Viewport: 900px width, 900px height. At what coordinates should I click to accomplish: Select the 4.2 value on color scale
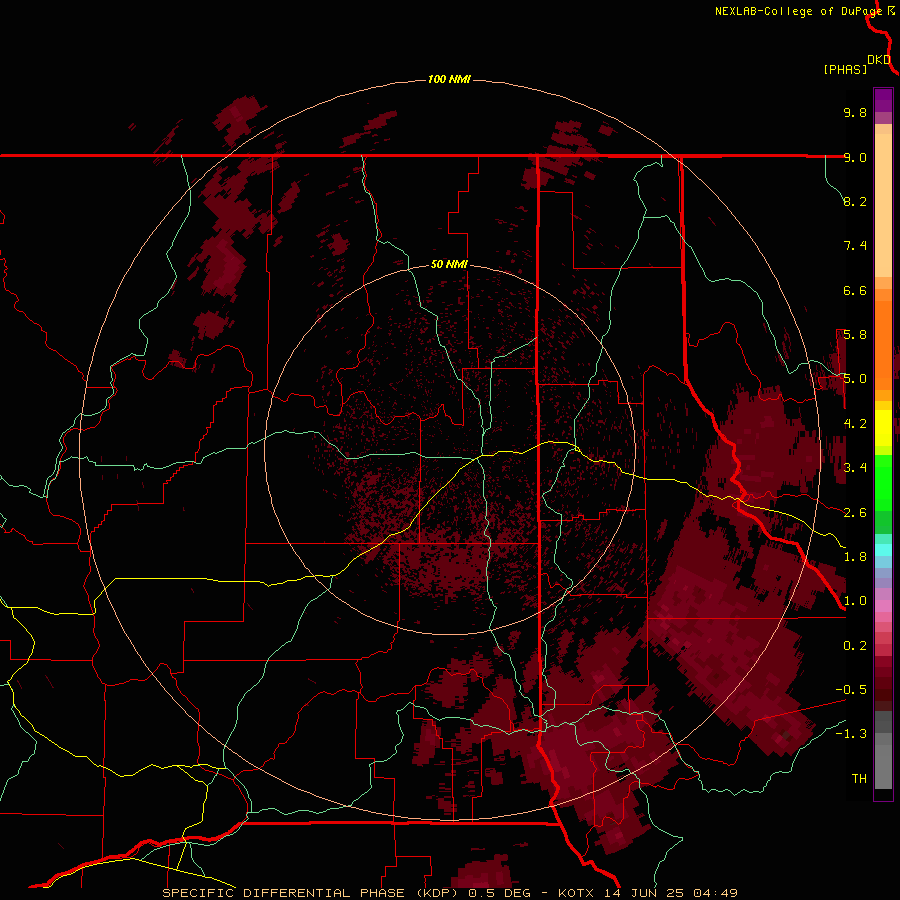click(855, 424)
